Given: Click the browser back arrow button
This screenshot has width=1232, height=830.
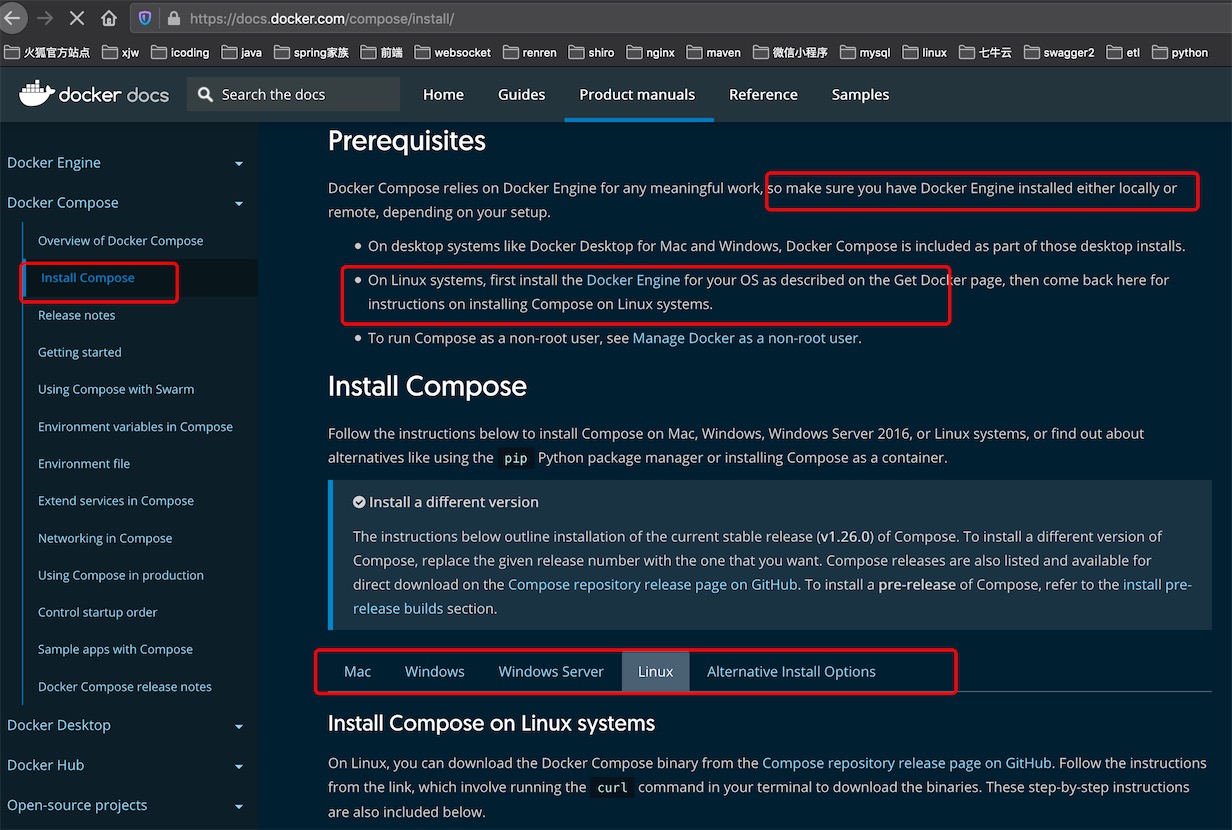Looking at the screenshot, I should (x=12, y=18).
